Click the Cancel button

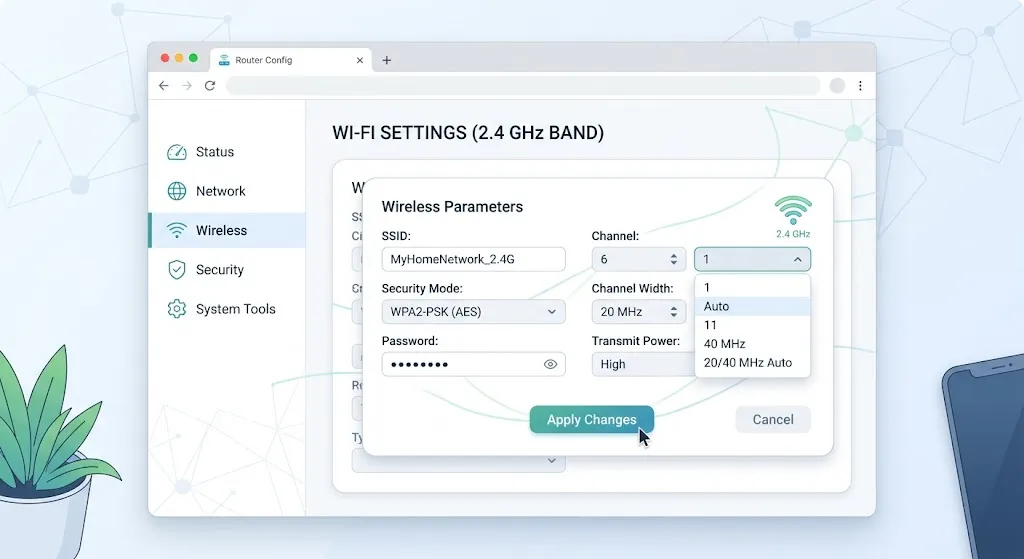pos(773,419)
